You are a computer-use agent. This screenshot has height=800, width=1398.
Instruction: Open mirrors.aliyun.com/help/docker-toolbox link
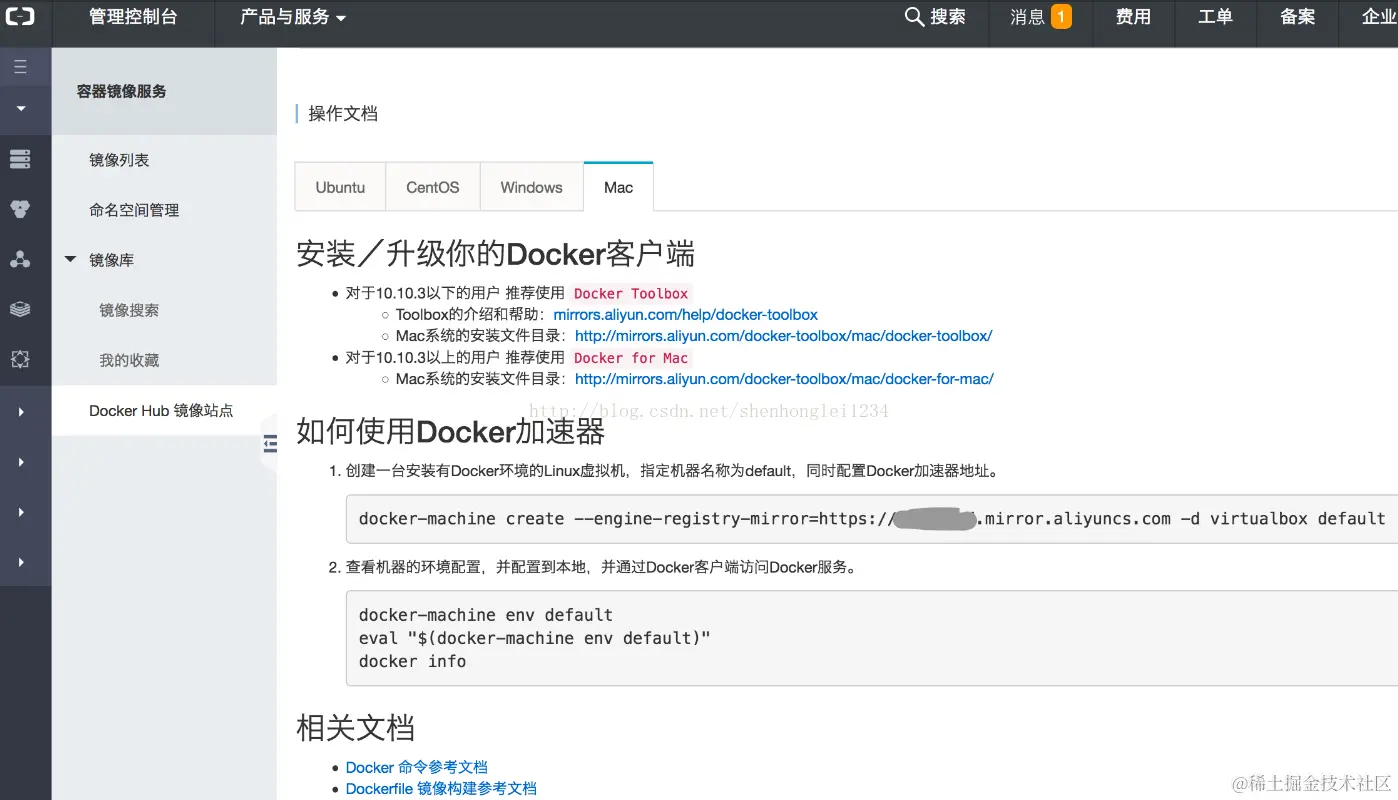[686, 314]
